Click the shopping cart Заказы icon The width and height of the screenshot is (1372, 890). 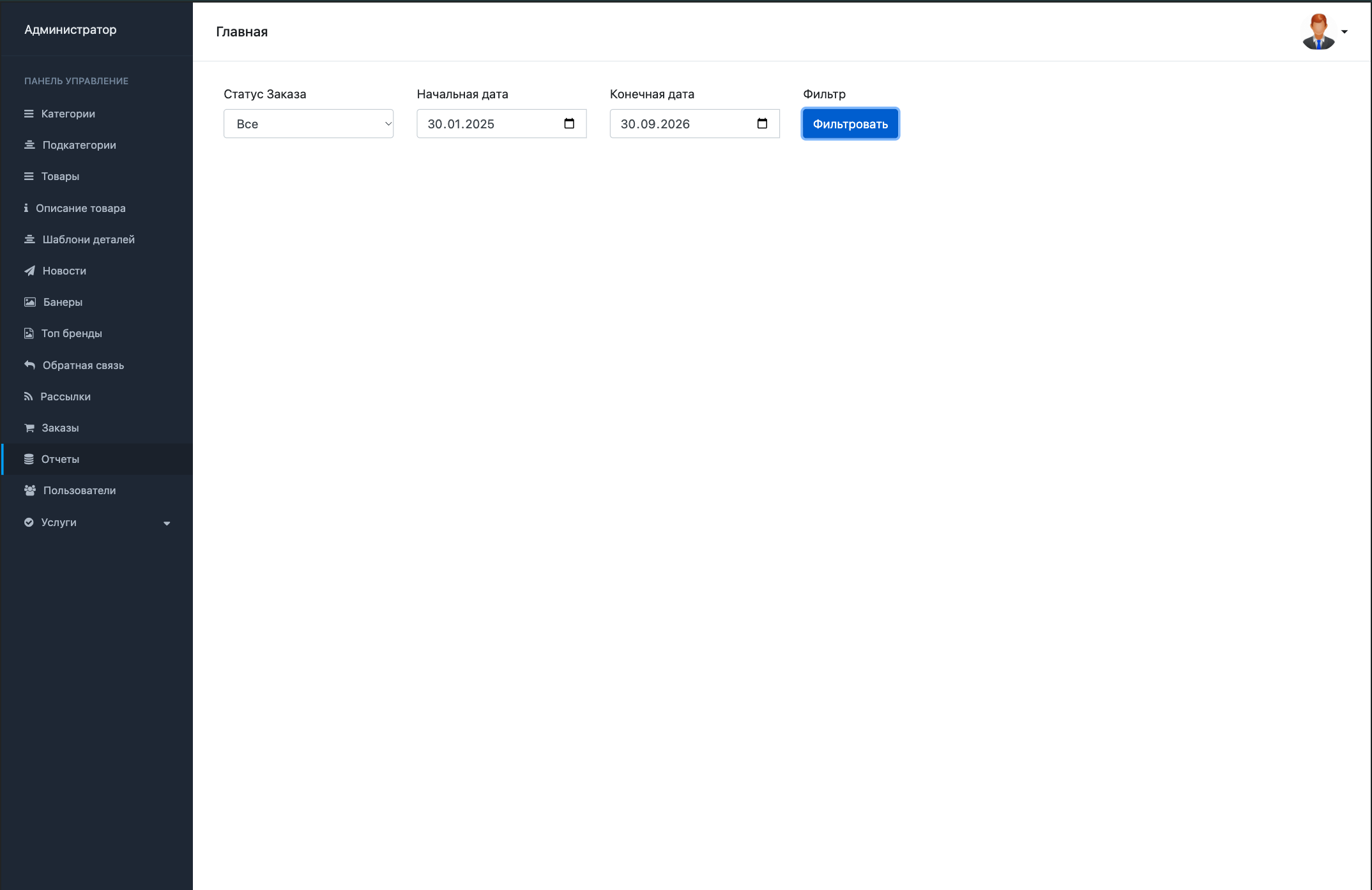[x=29, y=428]
